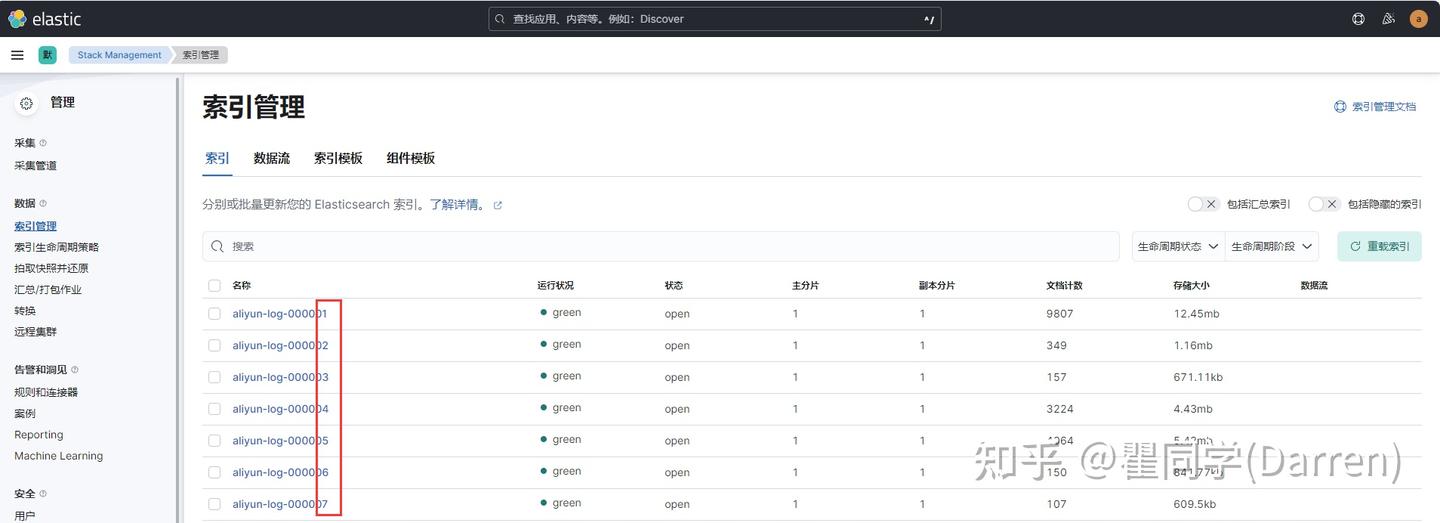Open Machine Learning in the sidebar
This screenshot has height=523, width=1440.
coord(59,456)
